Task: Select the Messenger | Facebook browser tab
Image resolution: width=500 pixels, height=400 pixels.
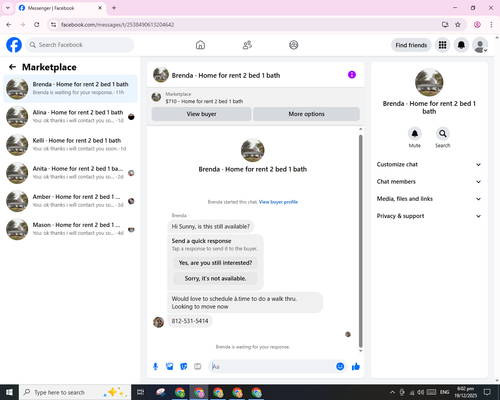Action: coord(60,8)
